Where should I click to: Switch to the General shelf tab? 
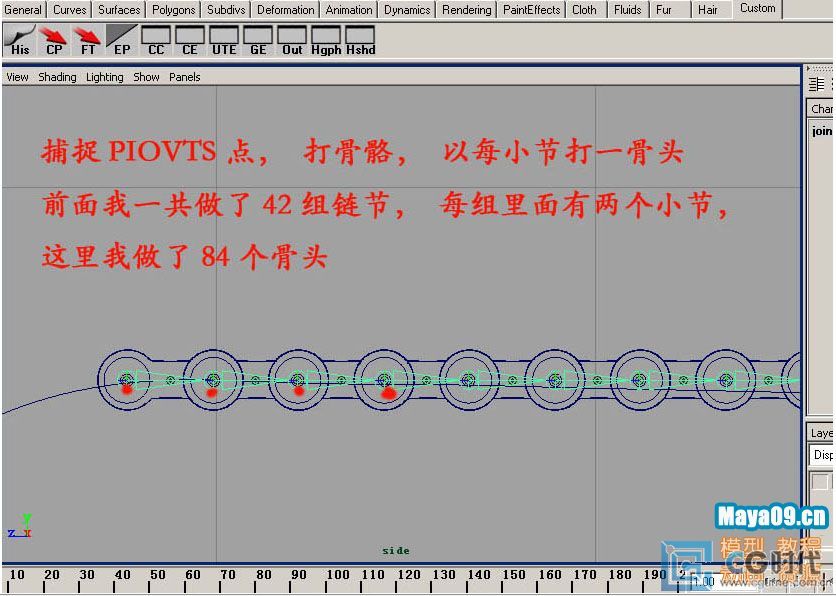point(23,10)
